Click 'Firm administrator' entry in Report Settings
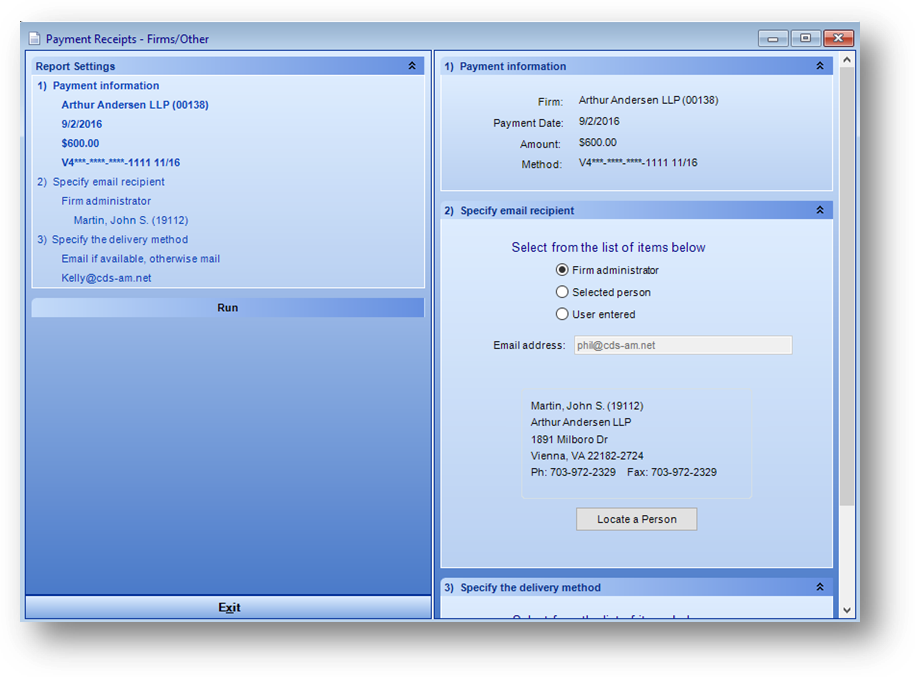915x677 pixels. pos(106,201)
